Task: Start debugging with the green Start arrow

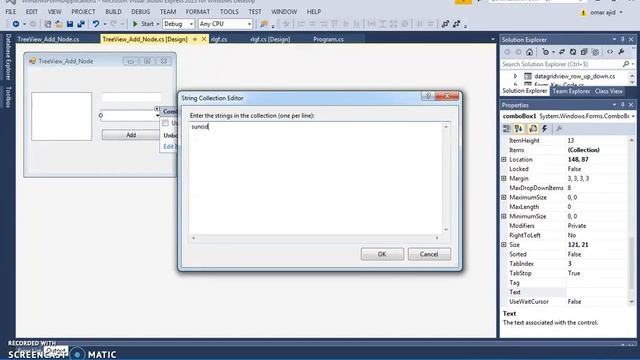Action: 135,24
